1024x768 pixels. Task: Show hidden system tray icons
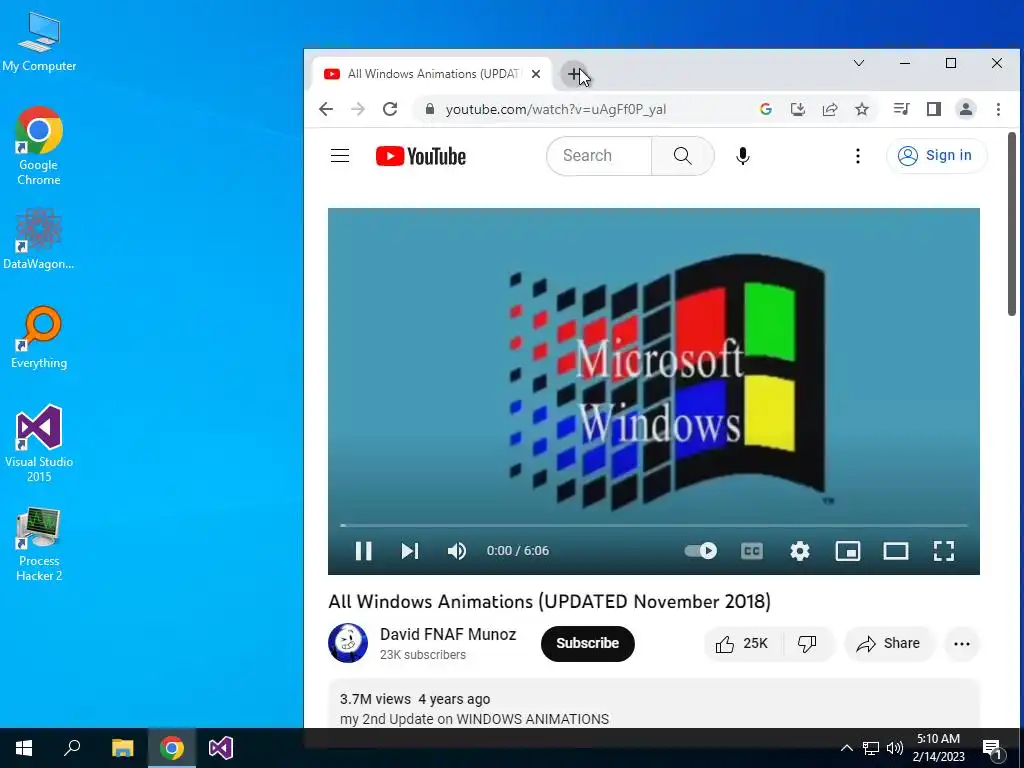846,748
